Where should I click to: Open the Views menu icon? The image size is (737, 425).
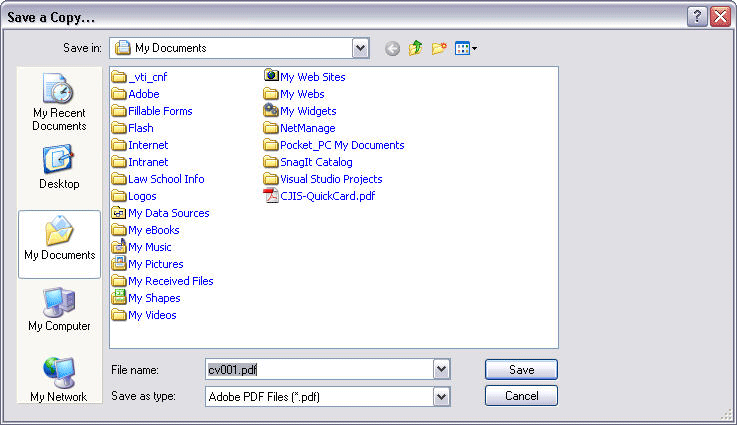click(466, 48)
